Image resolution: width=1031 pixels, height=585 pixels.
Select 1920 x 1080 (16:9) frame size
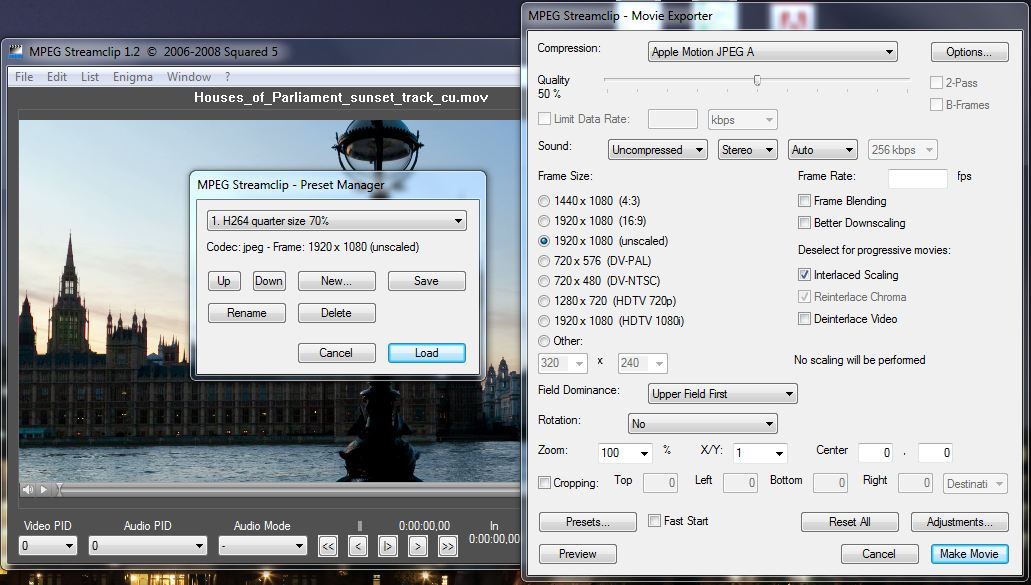tap(544, 221)
